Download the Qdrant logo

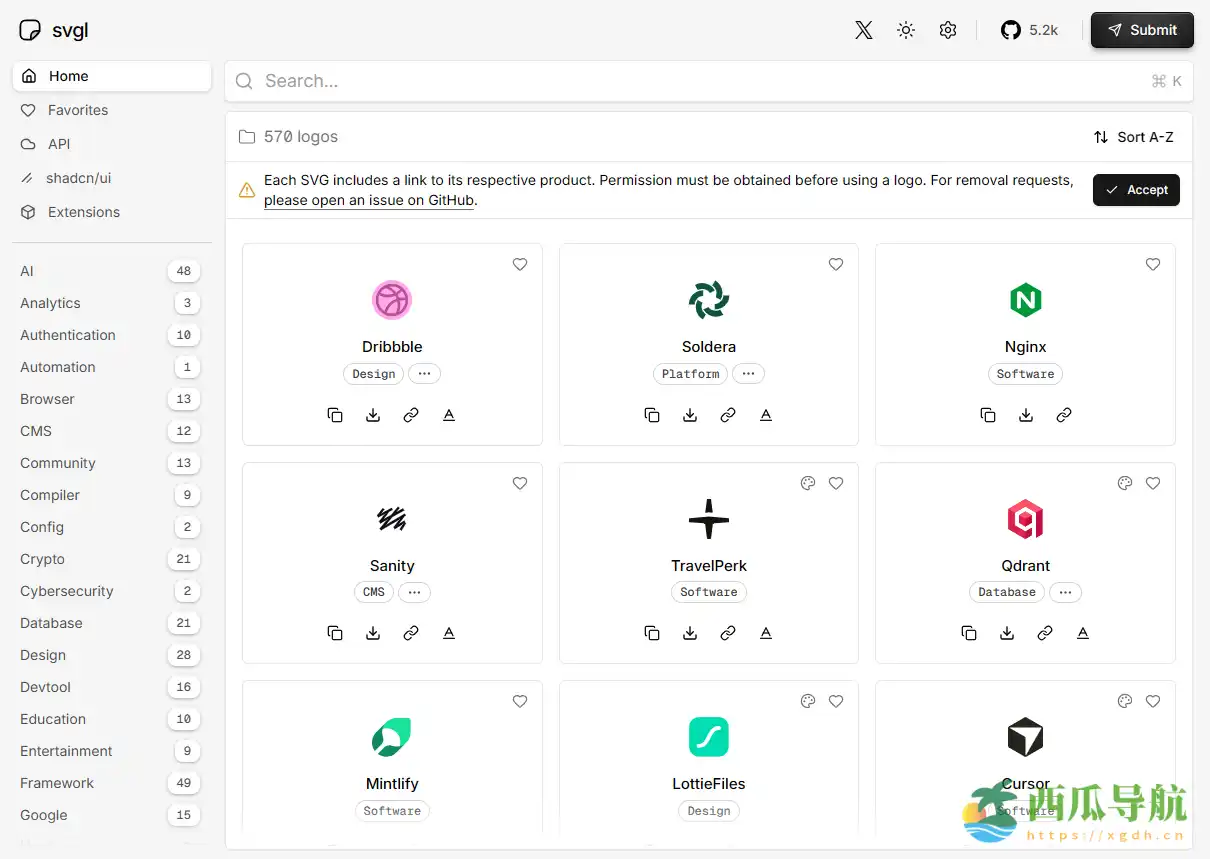(x=1007, y=633)
